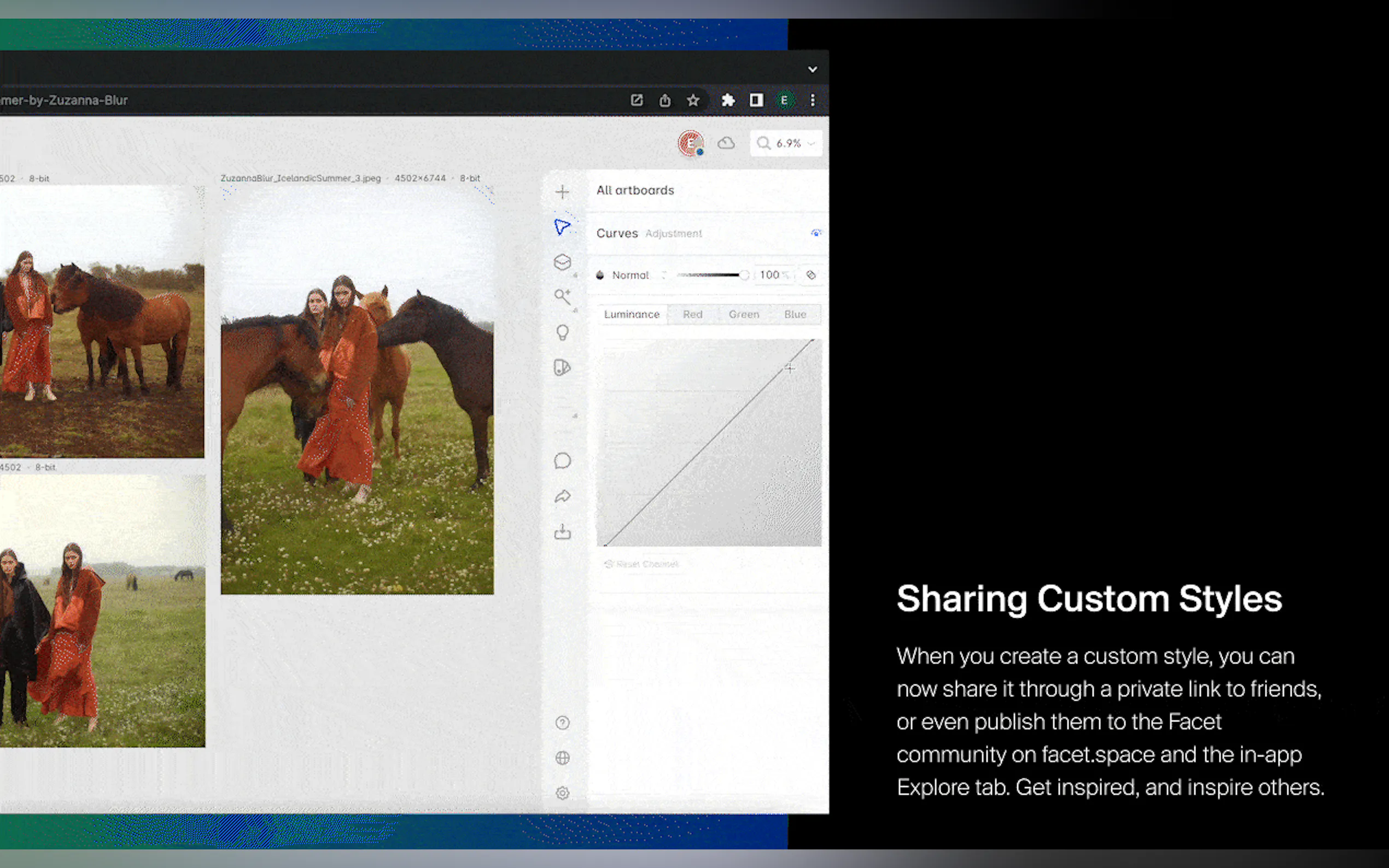Bookmark page with the star icon

click(x=693, y=101)
